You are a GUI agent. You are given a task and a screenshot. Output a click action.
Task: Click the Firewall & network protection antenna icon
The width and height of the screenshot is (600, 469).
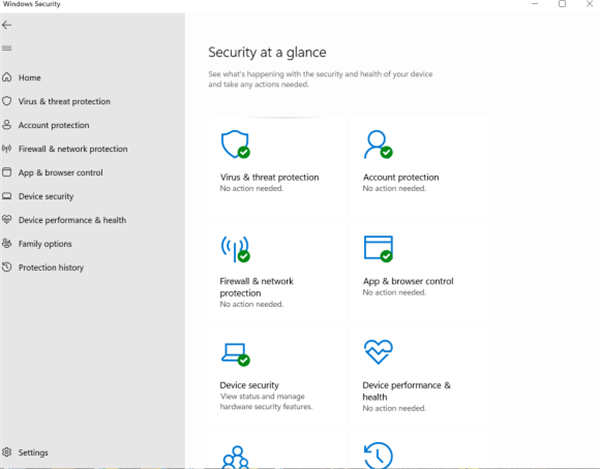pos(234,249)
